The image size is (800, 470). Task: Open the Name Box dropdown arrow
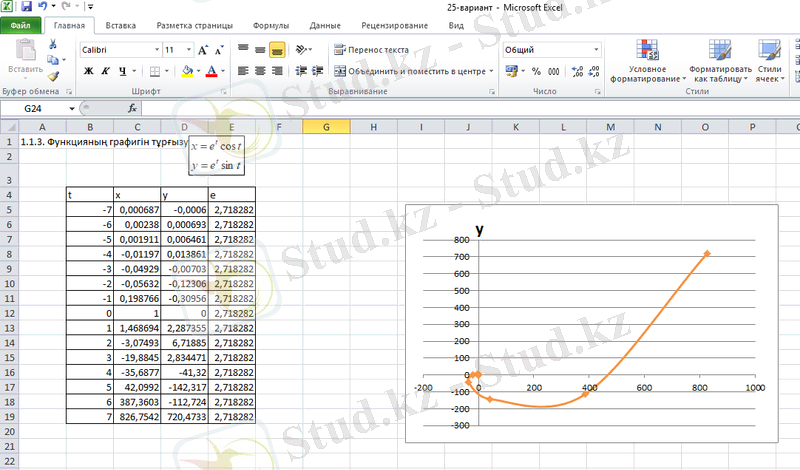(x=72, y=108)
